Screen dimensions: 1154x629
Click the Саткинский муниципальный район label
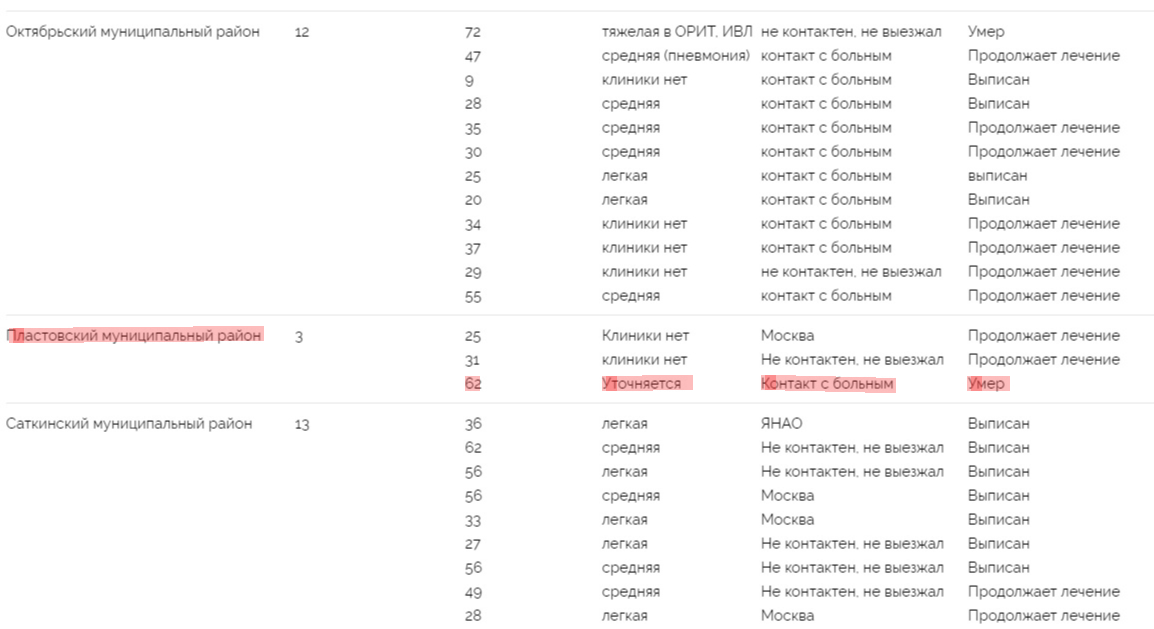[x=129, y=424]
